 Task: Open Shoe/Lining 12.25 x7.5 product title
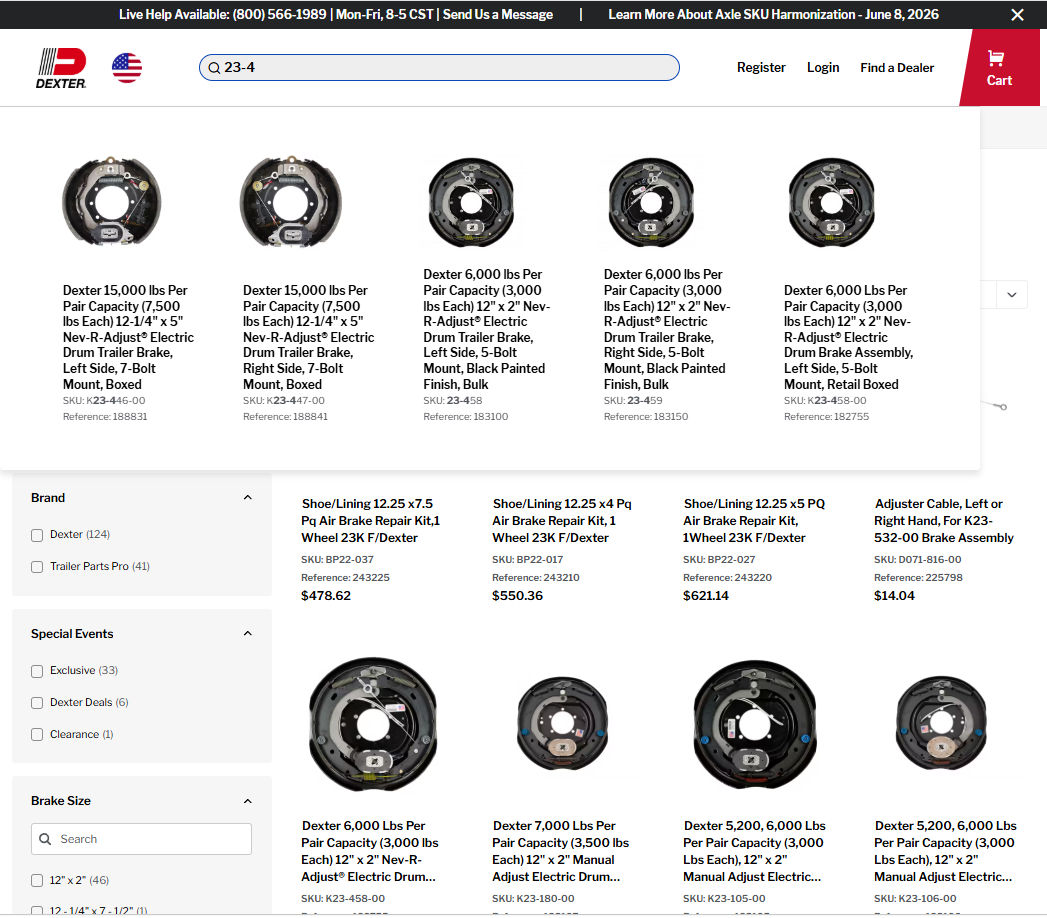[x=371, y=521]
